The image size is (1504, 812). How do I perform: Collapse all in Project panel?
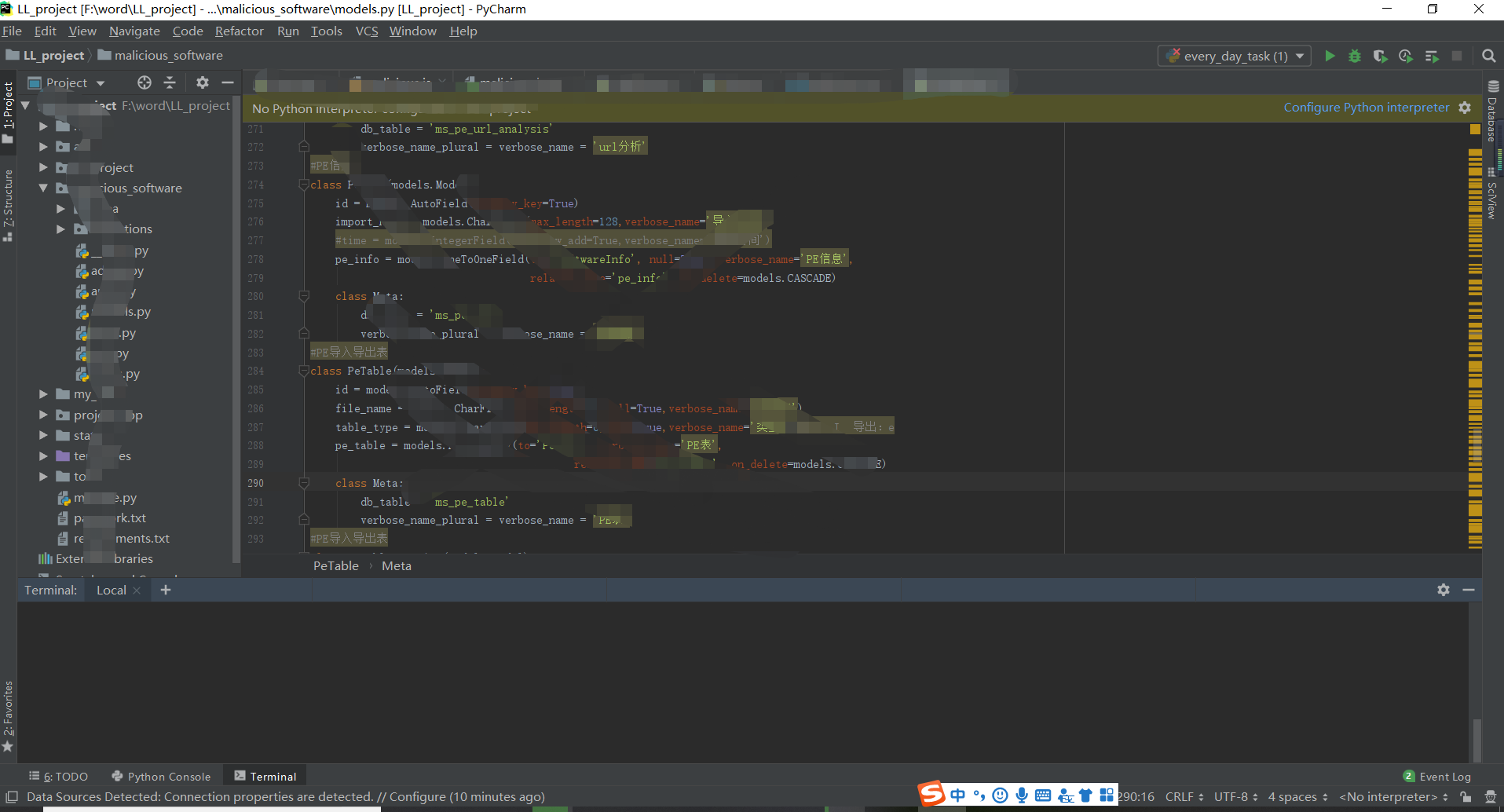point(170,82)
